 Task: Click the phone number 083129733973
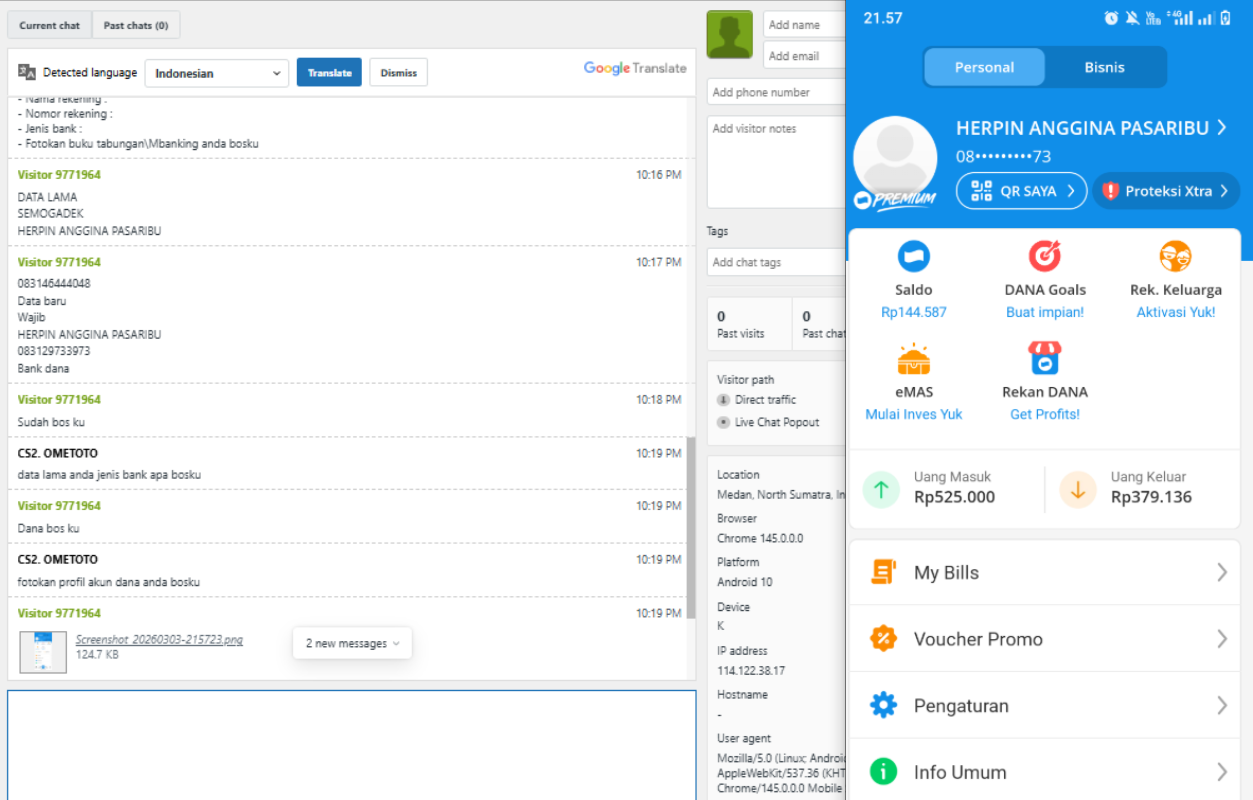pos(54,351)
